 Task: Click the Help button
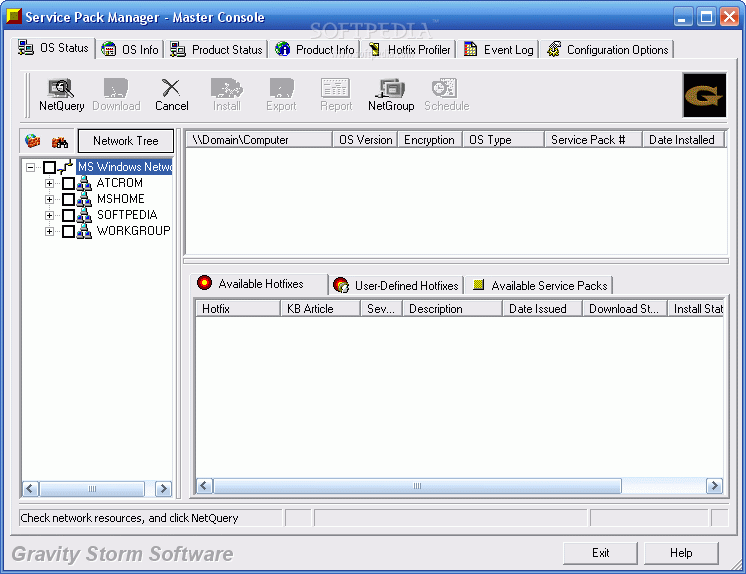681,553
